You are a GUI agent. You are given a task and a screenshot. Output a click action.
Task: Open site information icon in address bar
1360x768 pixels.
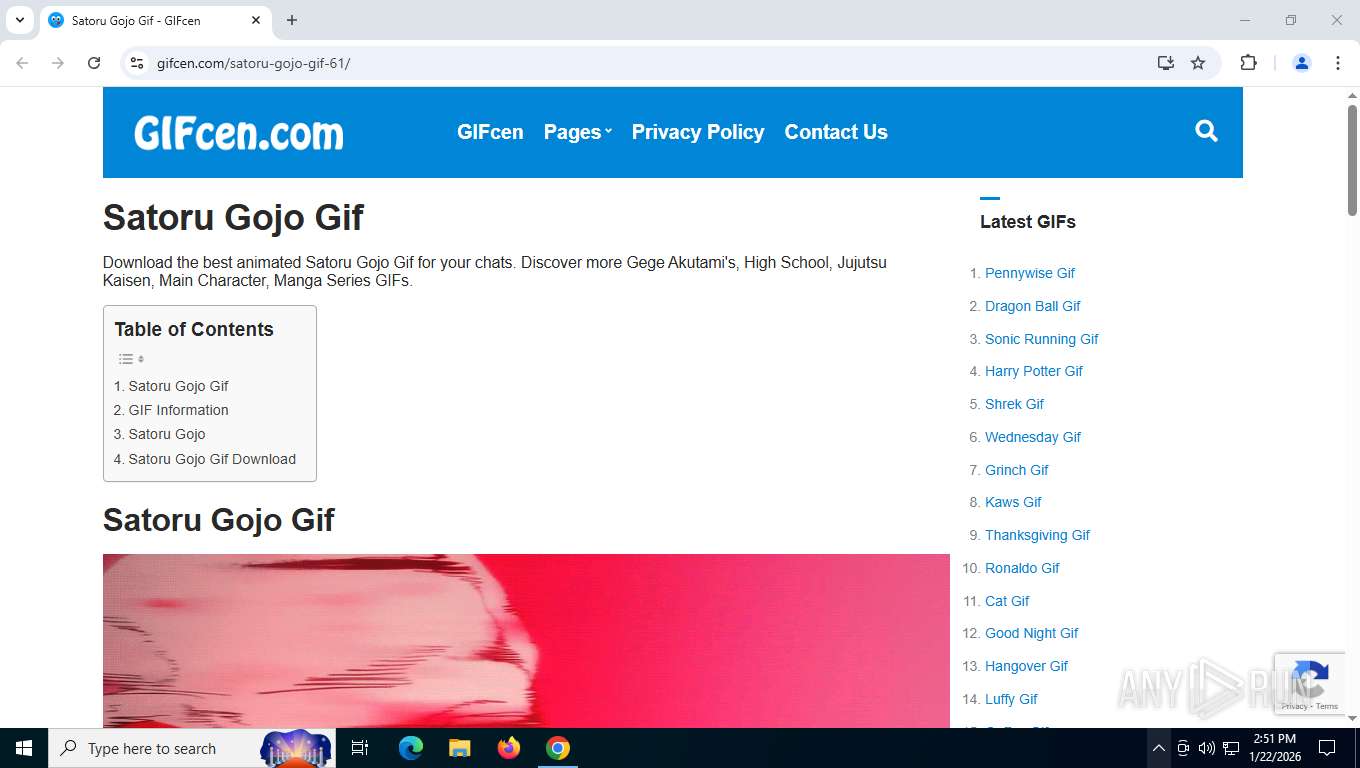point(137,63)
